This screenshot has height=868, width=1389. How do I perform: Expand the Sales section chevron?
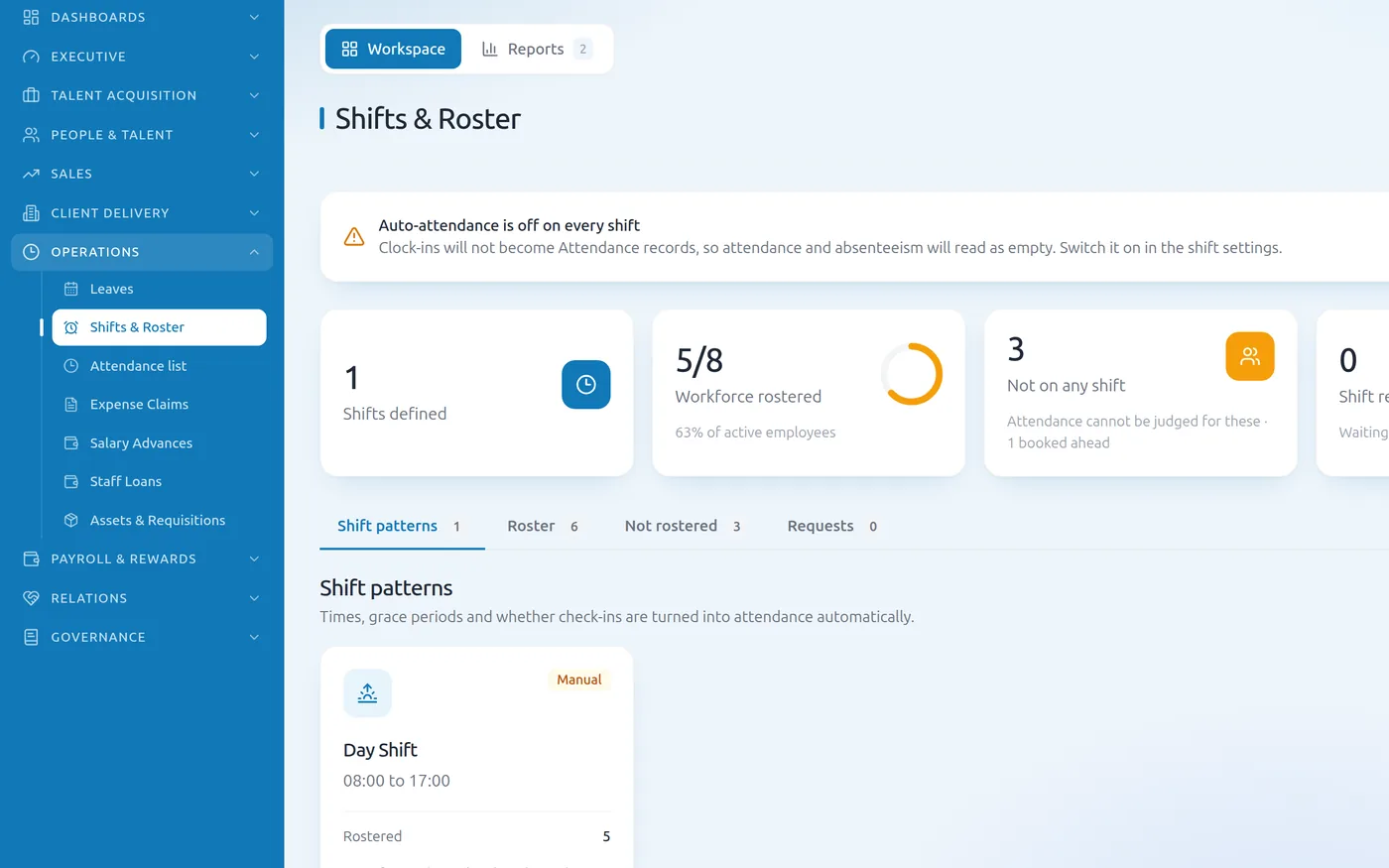coord(254,174)
